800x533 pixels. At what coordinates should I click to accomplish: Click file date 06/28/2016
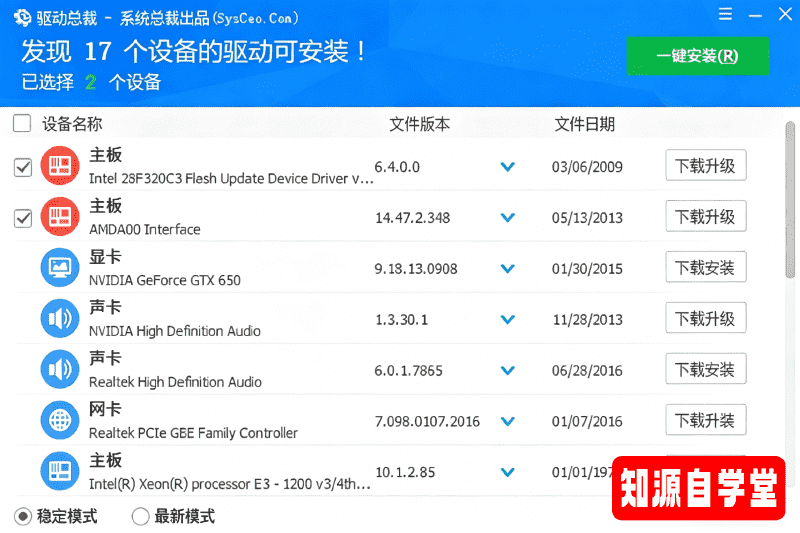tap(587, 371)
